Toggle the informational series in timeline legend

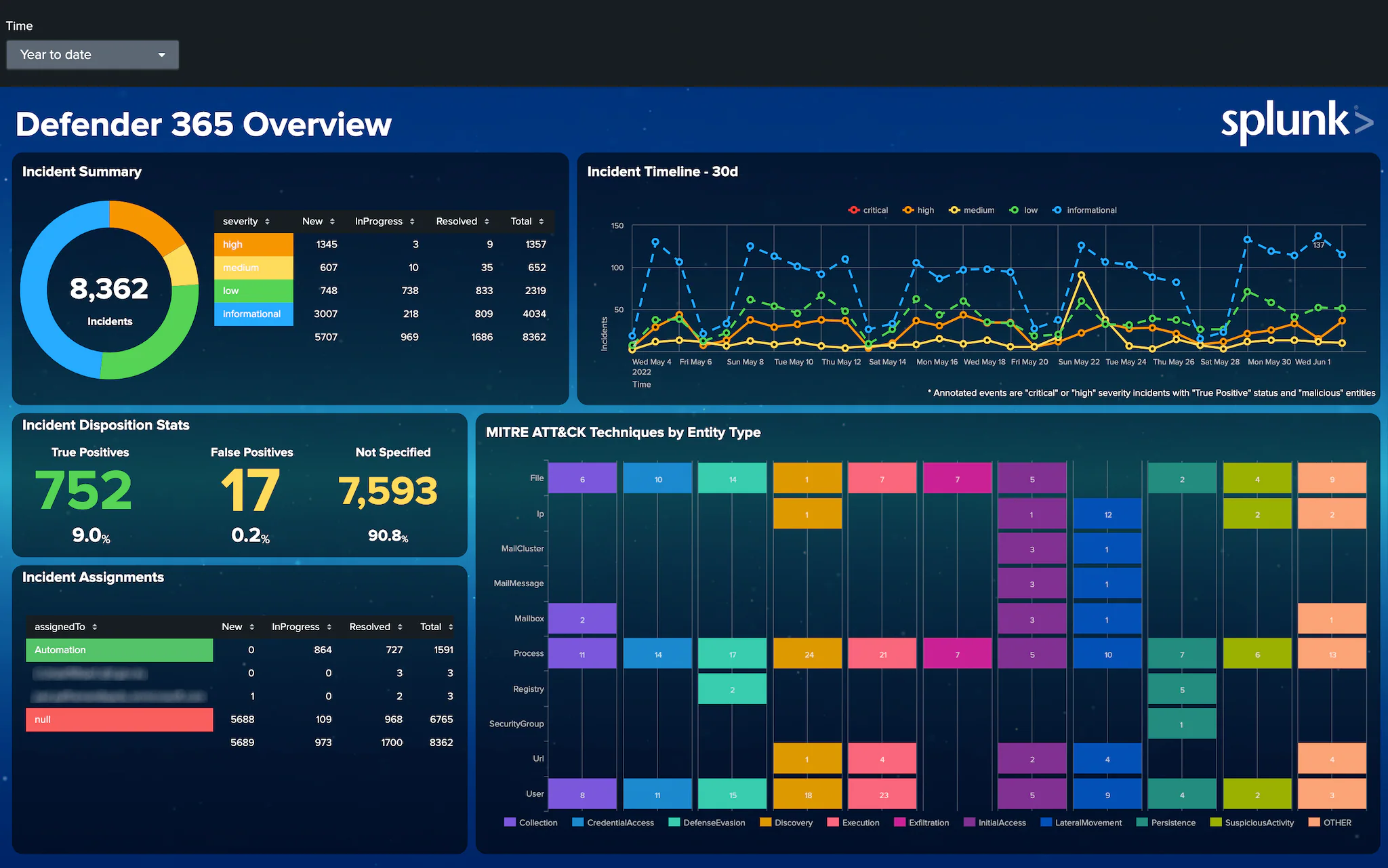[x=1084, y=210]
